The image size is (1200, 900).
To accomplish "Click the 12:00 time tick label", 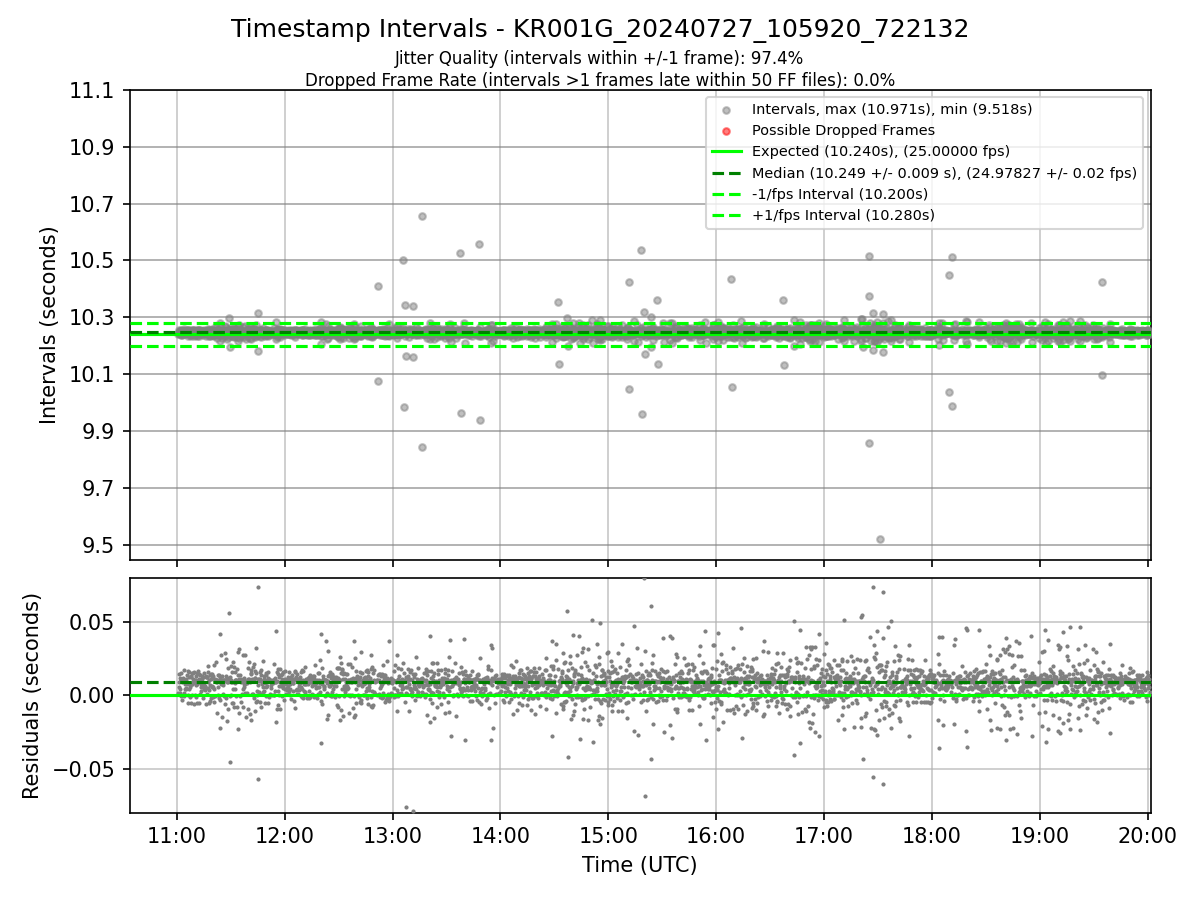I will coord(285,833).
